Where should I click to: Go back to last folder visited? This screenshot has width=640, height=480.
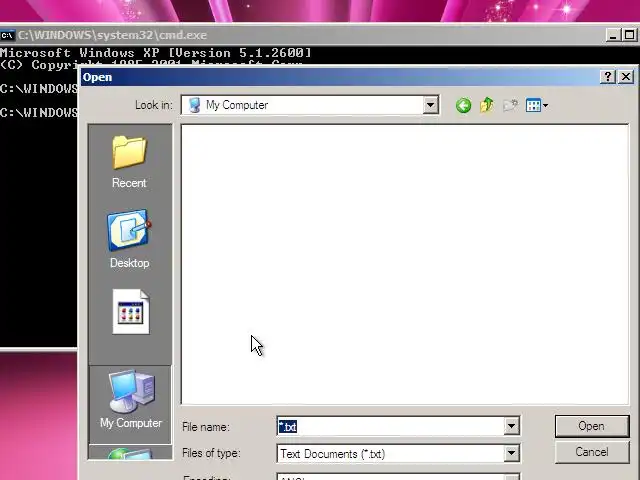coord(463,106)
